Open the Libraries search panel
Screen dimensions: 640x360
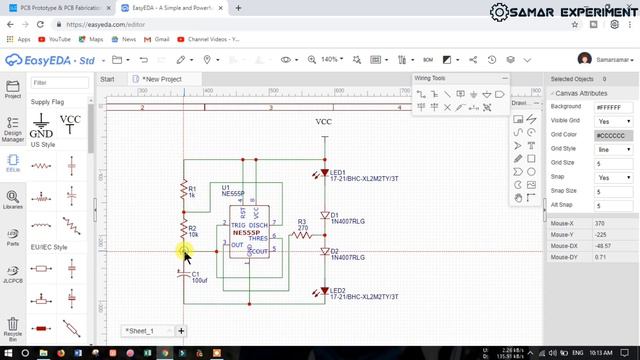(x=13, y=200)
